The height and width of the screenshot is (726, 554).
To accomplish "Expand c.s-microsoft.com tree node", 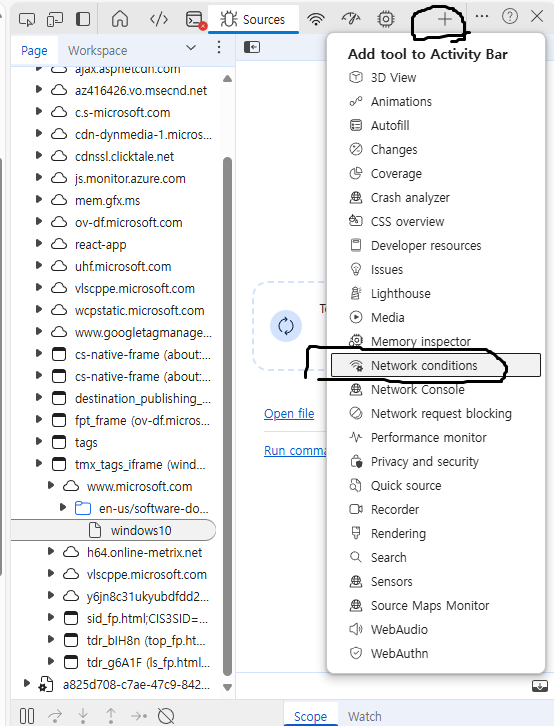I will [39, 112].
